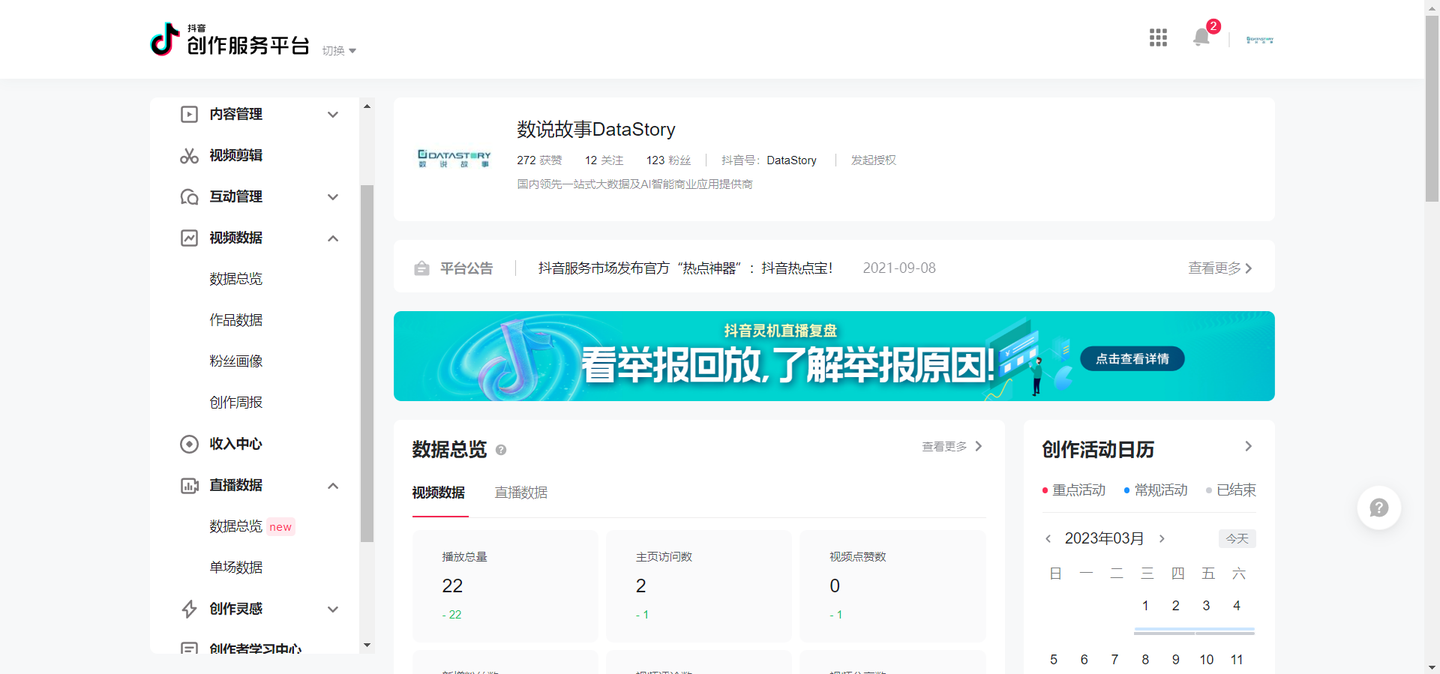Open 视频剪辑 in sidebar

click(x=236, y=155)
